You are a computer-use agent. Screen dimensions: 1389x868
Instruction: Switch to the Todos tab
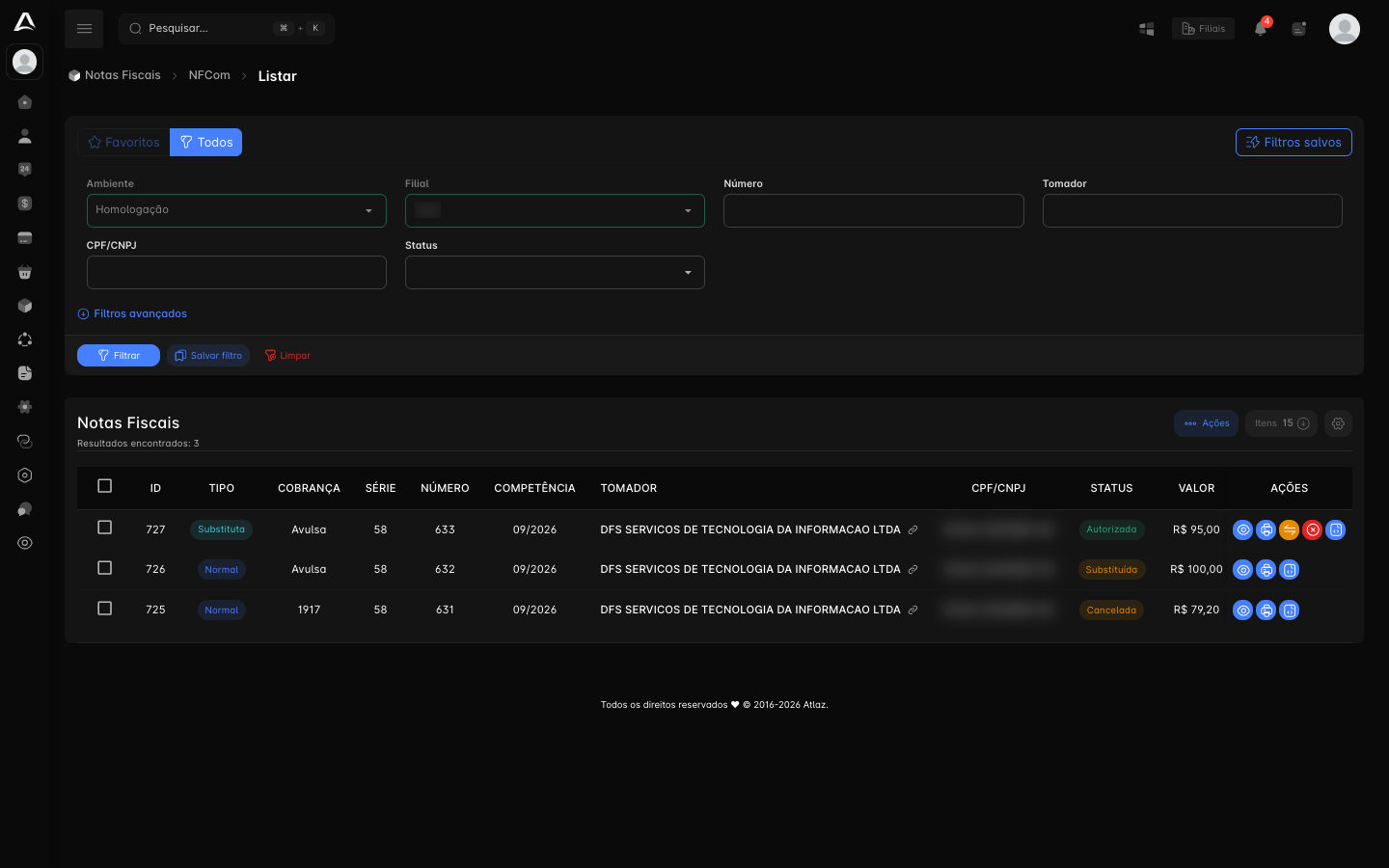(205, 142)
